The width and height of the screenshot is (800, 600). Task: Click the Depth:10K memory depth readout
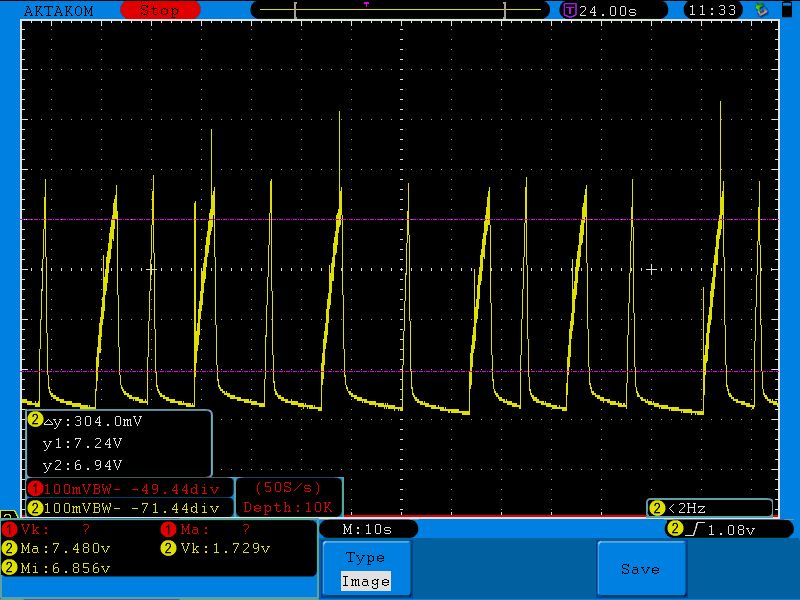[288, 507]
